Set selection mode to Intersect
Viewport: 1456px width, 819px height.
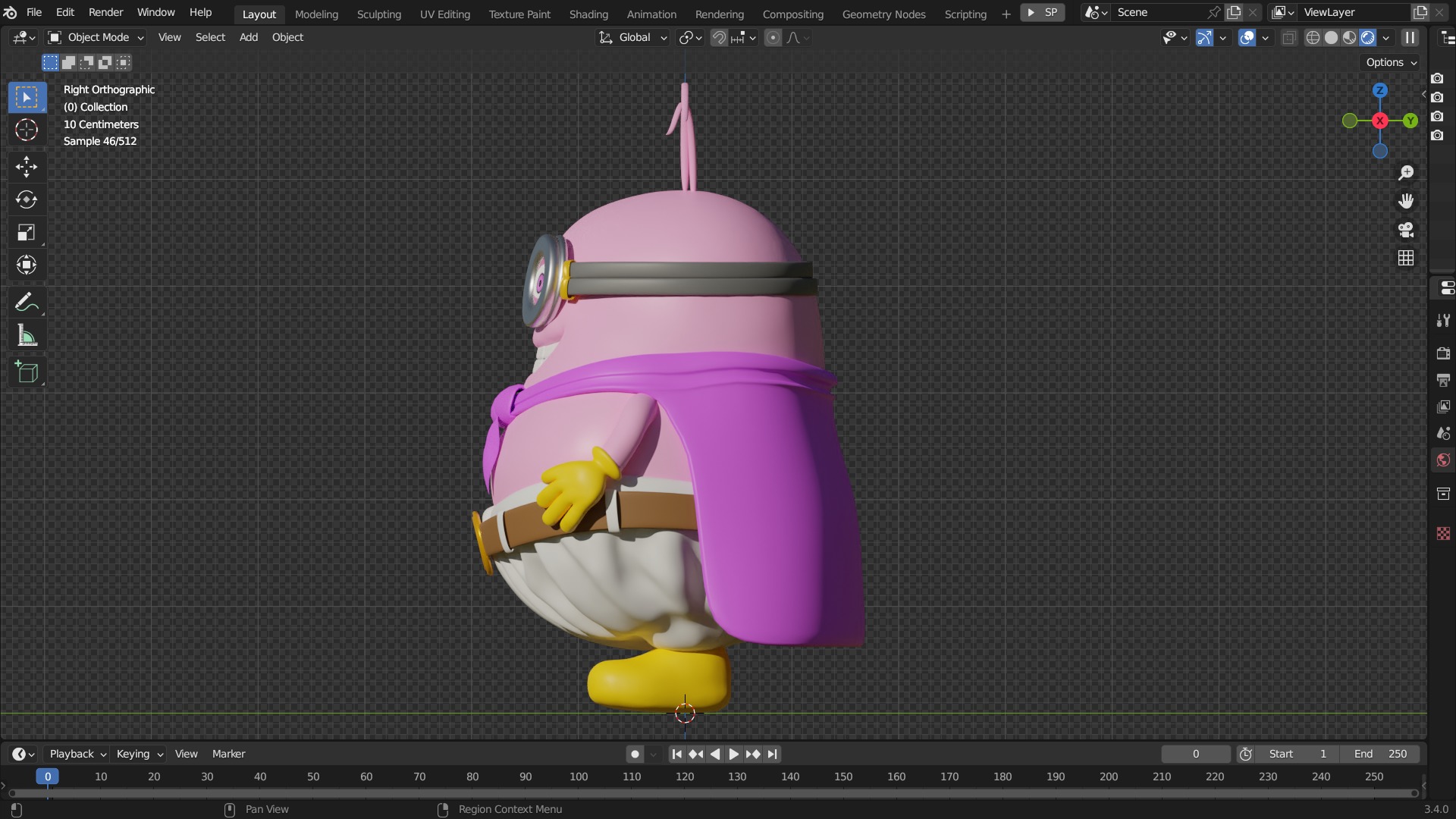123,62
